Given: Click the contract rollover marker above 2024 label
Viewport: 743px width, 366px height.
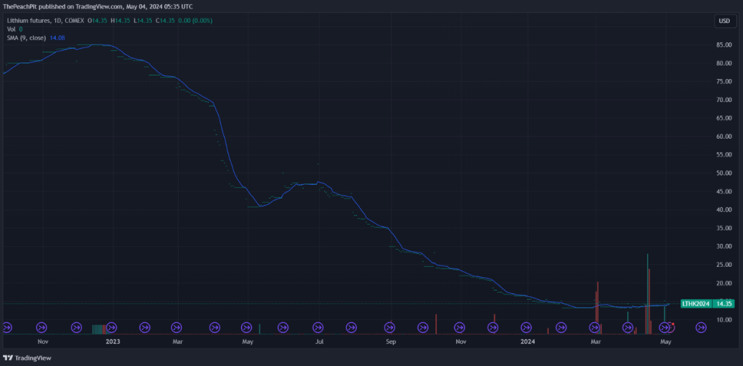Looking at the screenshot, I should click(526, 327).
